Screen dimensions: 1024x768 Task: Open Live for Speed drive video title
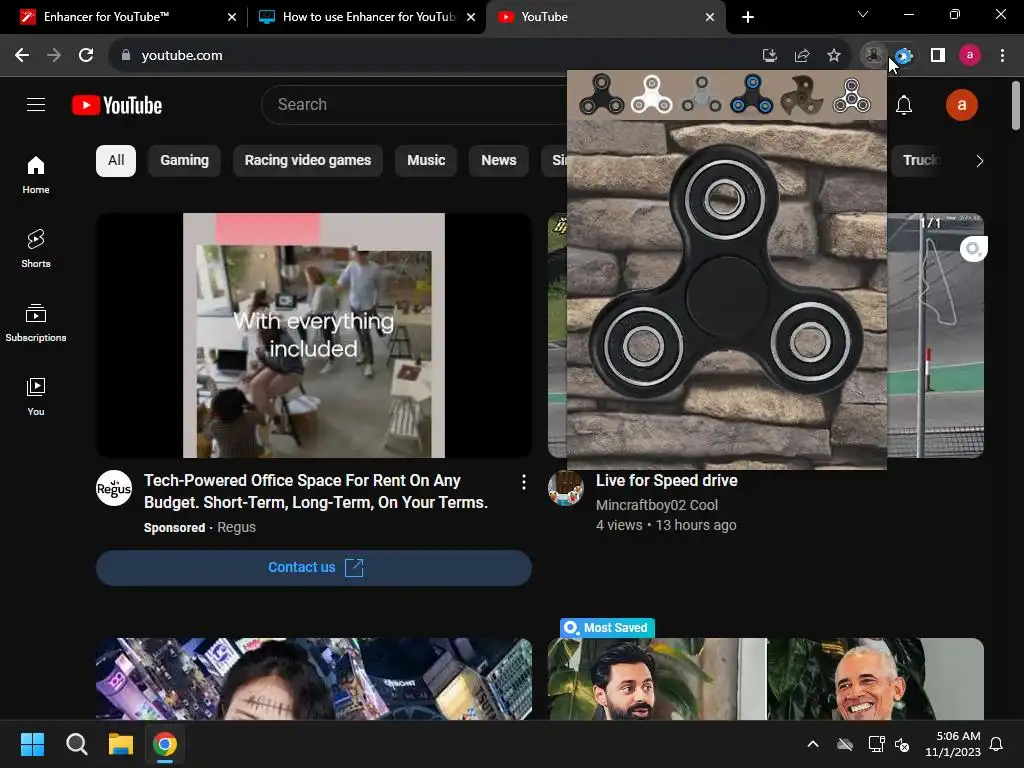[x=667, y=481]
